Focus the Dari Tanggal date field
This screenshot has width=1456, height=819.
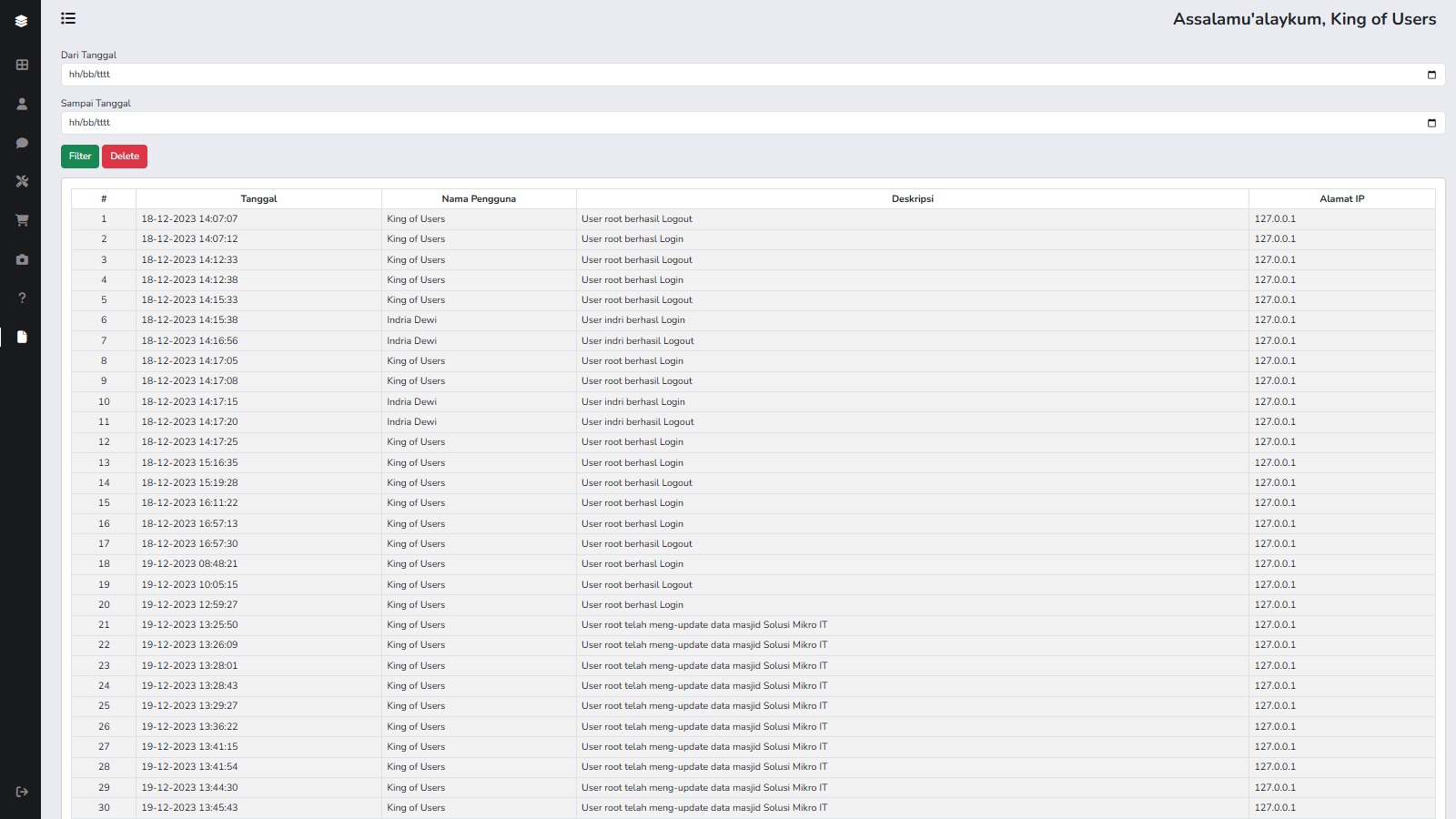[728, 75]
